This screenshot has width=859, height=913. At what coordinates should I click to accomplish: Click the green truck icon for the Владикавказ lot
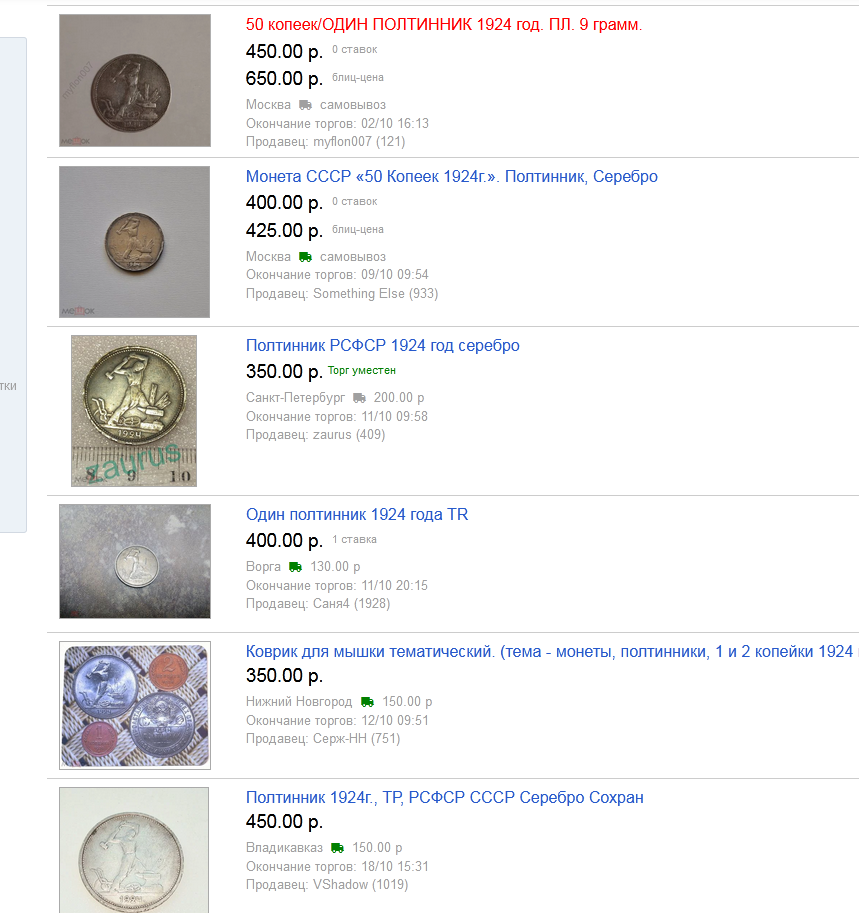(x=337, y=848)
